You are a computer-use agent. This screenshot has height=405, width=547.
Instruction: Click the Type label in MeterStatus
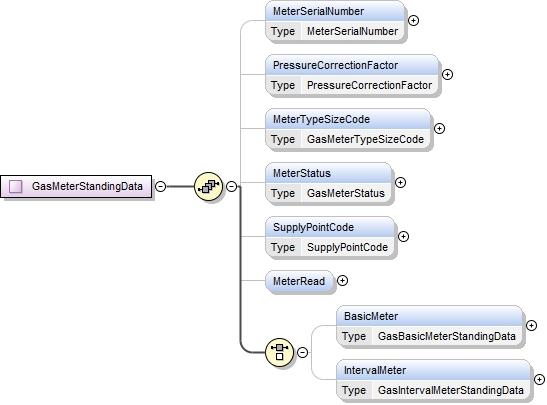[283, 194]
